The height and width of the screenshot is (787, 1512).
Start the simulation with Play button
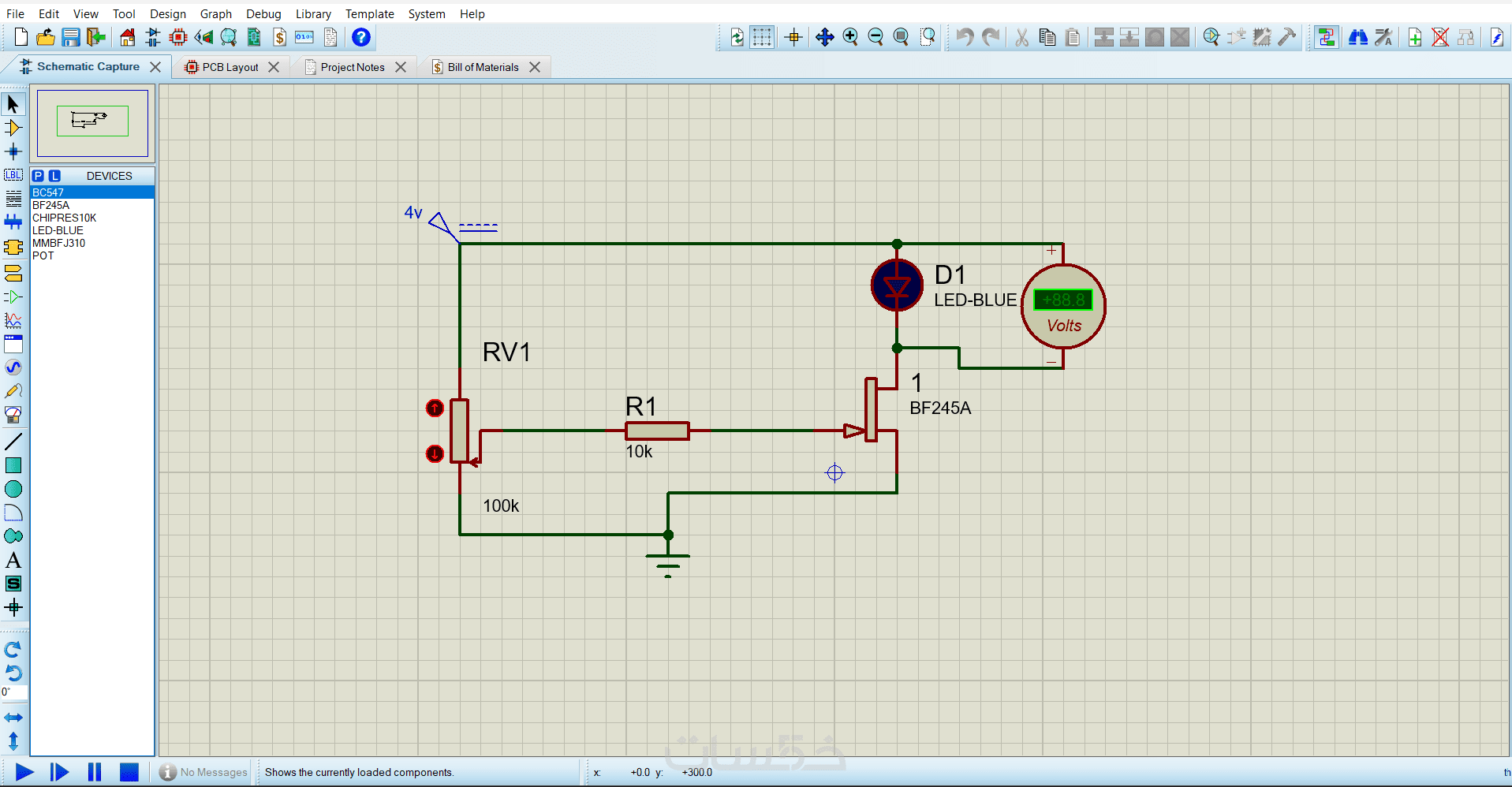tap(24, 772)
